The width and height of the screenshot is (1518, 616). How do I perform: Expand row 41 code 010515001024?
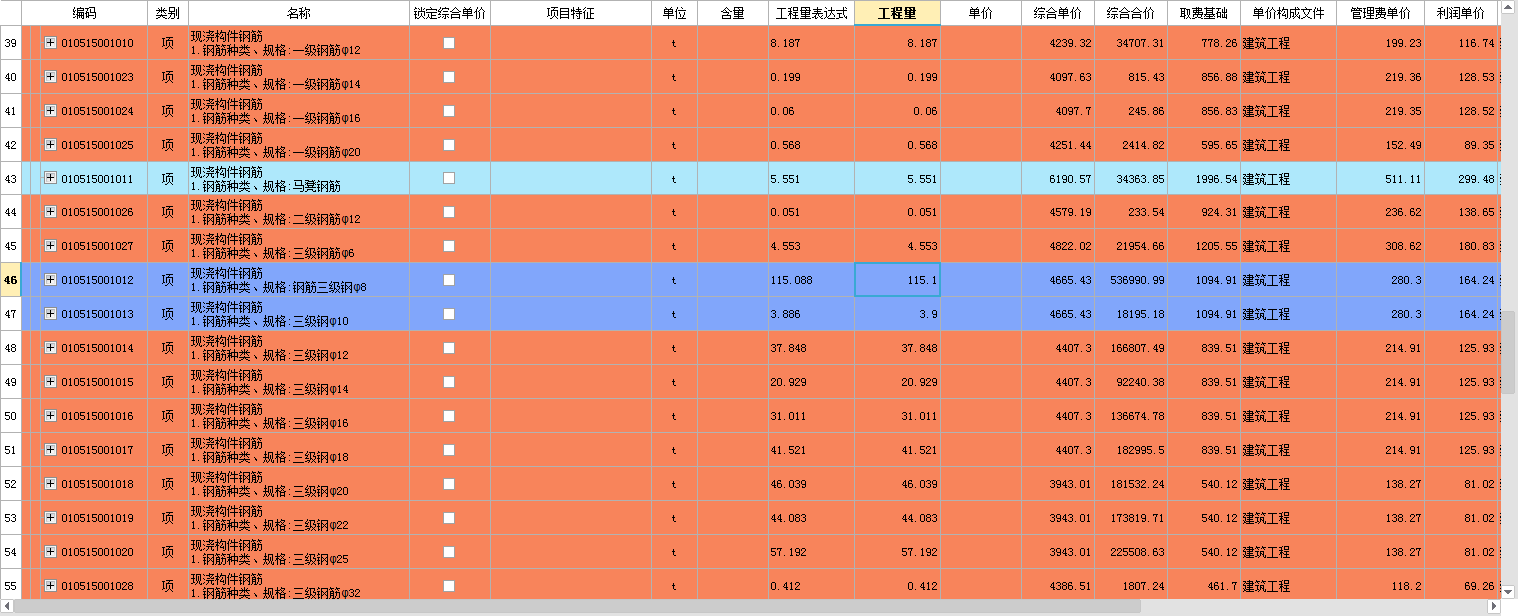click(x=50, y=111)
